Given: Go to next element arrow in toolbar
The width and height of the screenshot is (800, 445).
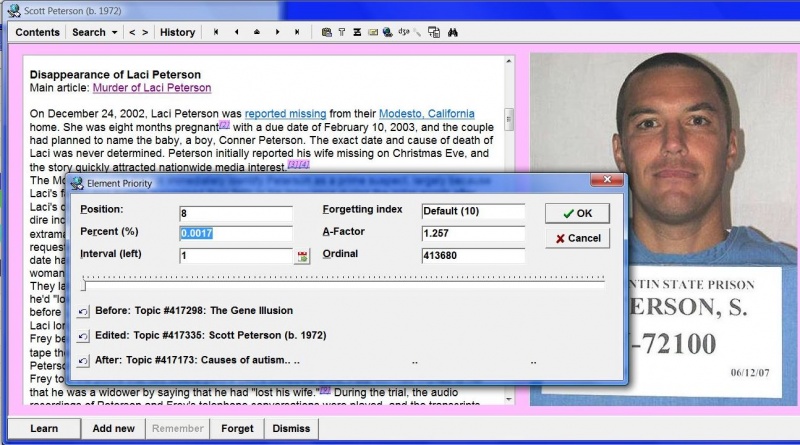Looking at the screenshot, I should (276, 32).
